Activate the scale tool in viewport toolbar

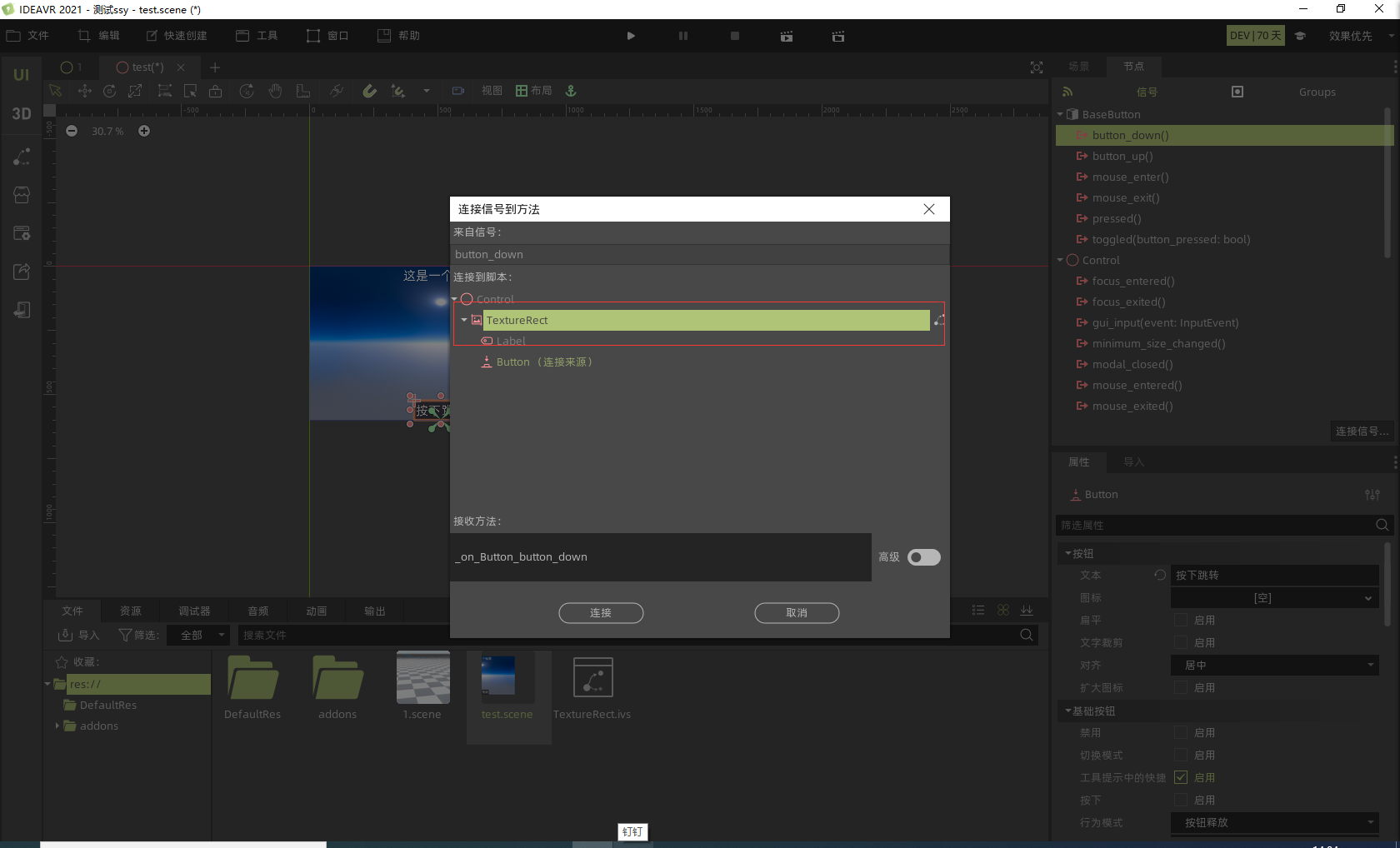coord(135,91)
